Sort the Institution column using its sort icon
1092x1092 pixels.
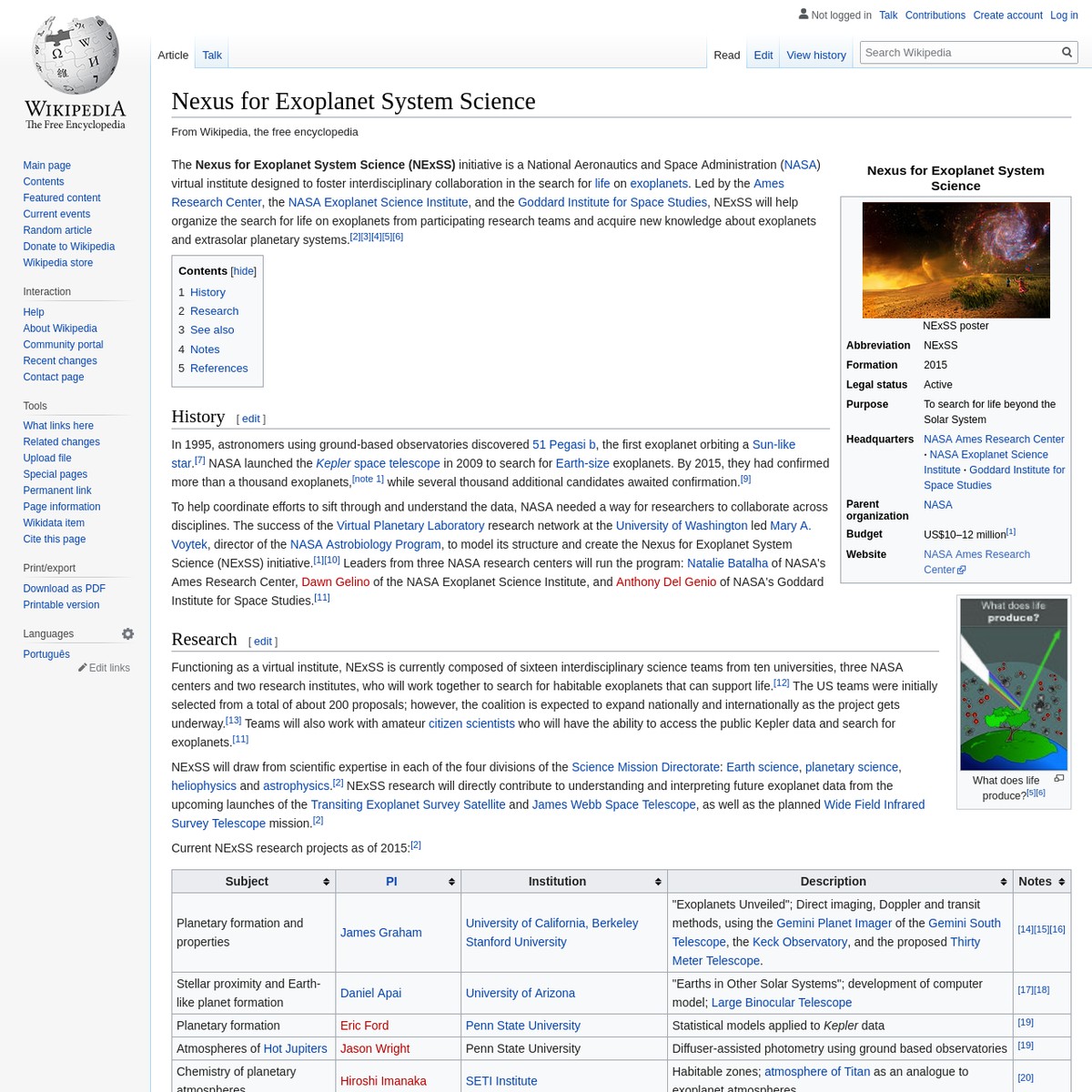click(658, 881)
